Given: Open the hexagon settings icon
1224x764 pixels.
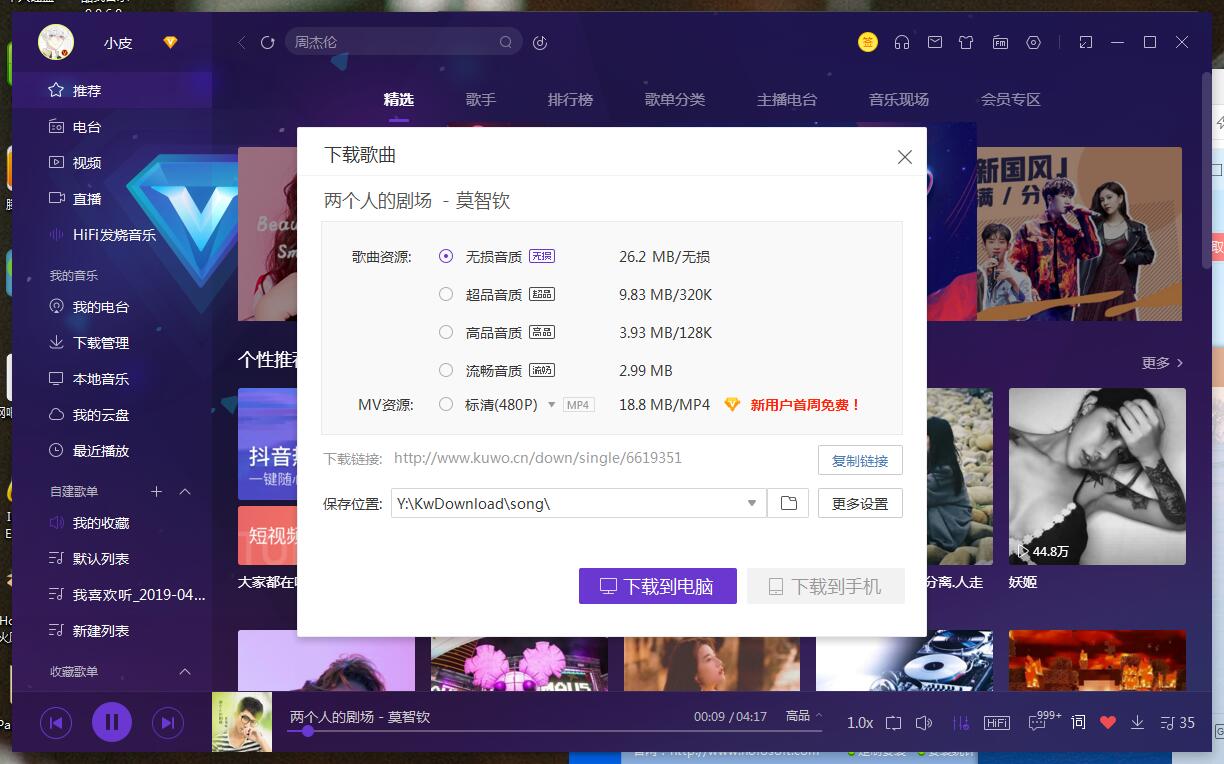Looking at the screenshot, I should point(1034,42).
